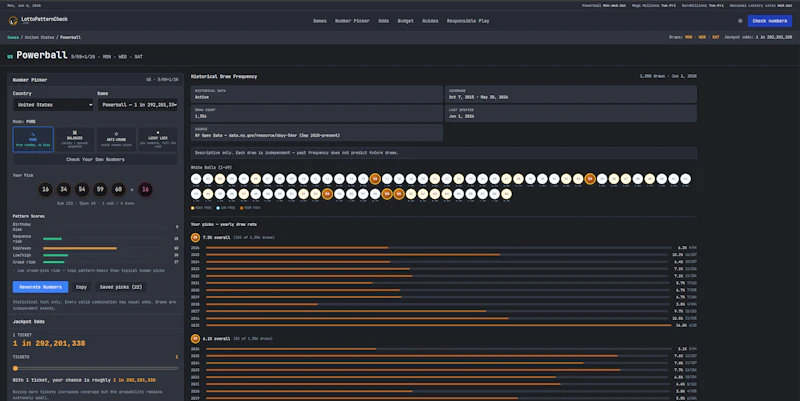Select BALANCED mode card

pyautogui.click(x=74, y=139)
